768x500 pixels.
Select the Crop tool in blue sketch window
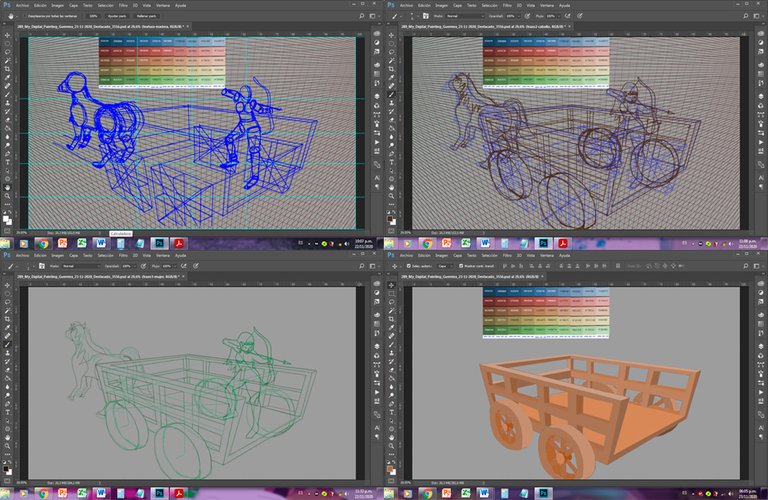point(7,69)
